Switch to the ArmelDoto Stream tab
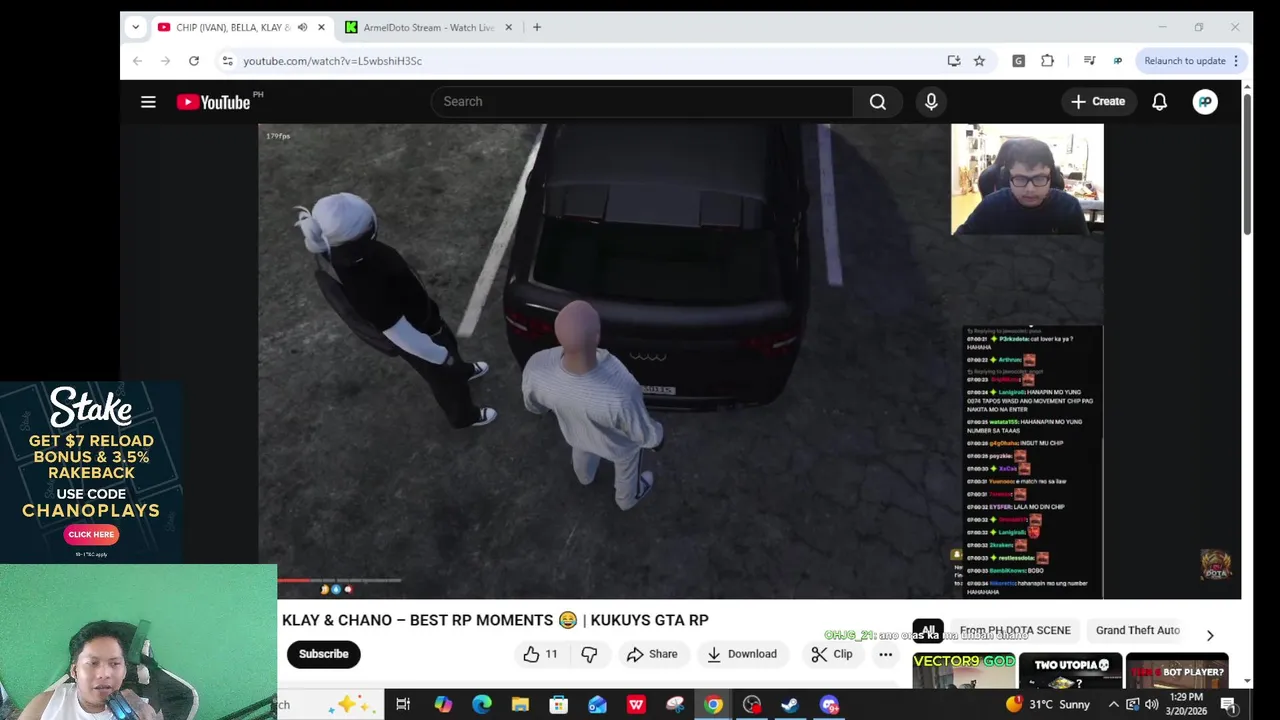Screen dimensions: 1280x720 428,27
